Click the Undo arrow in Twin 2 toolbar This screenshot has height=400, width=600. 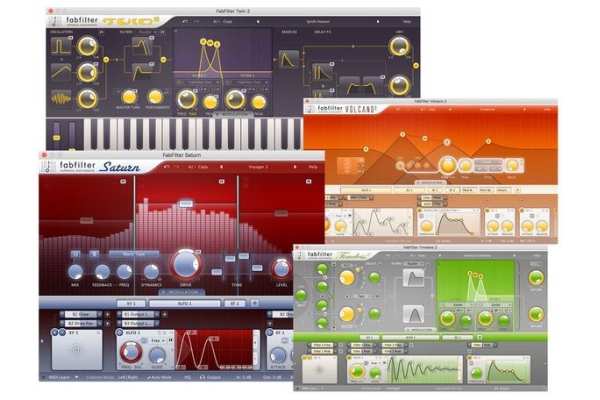(x=185, y=22)
